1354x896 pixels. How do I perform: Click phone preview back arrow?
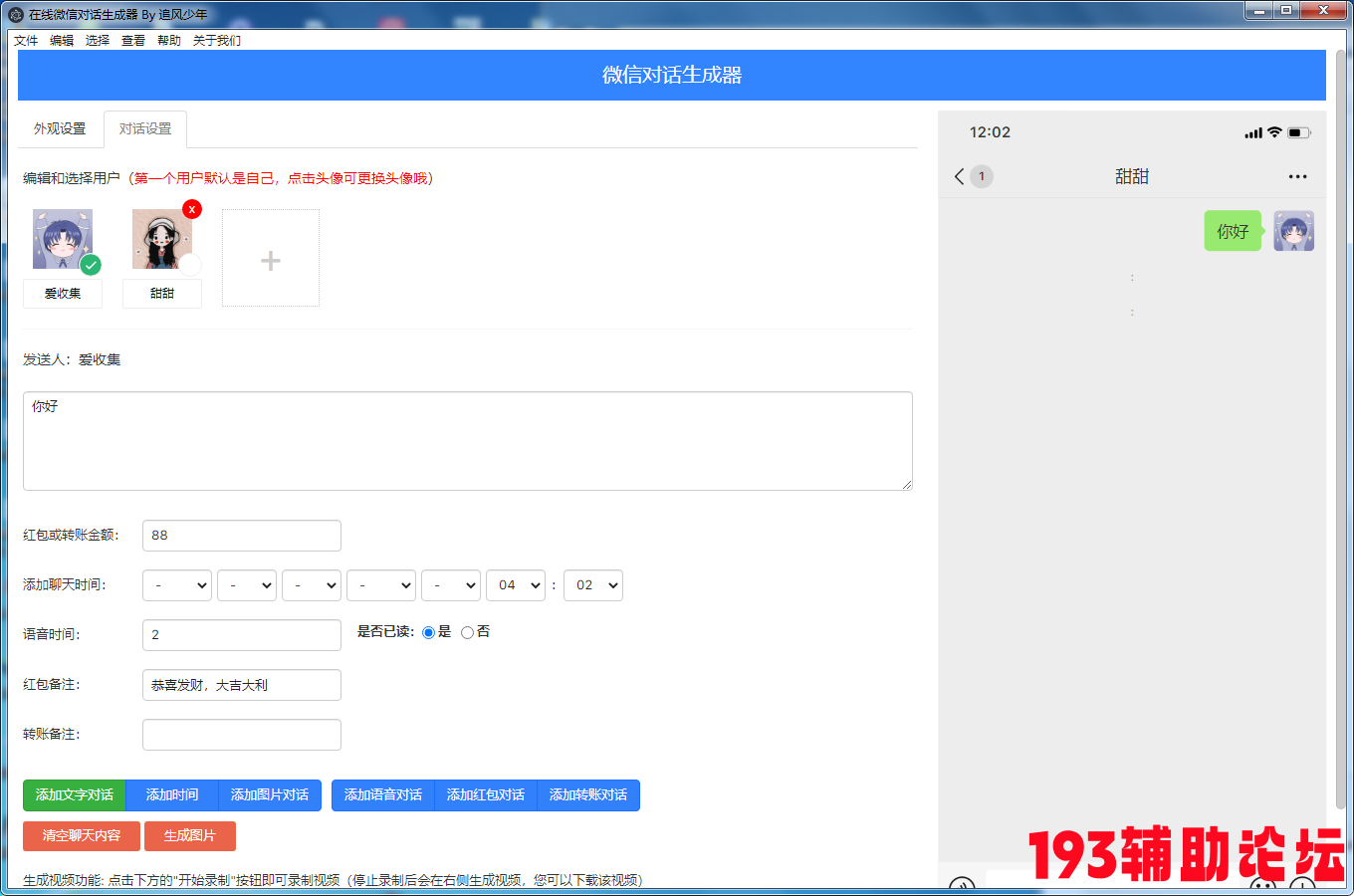pyautogui.click(x=959, y=176)
